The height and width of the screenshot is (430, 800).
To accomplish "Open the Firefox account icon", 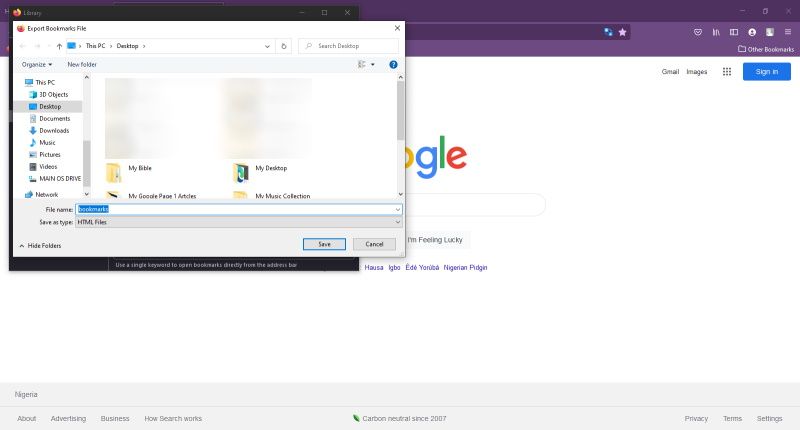I will (x=752, y=32).
